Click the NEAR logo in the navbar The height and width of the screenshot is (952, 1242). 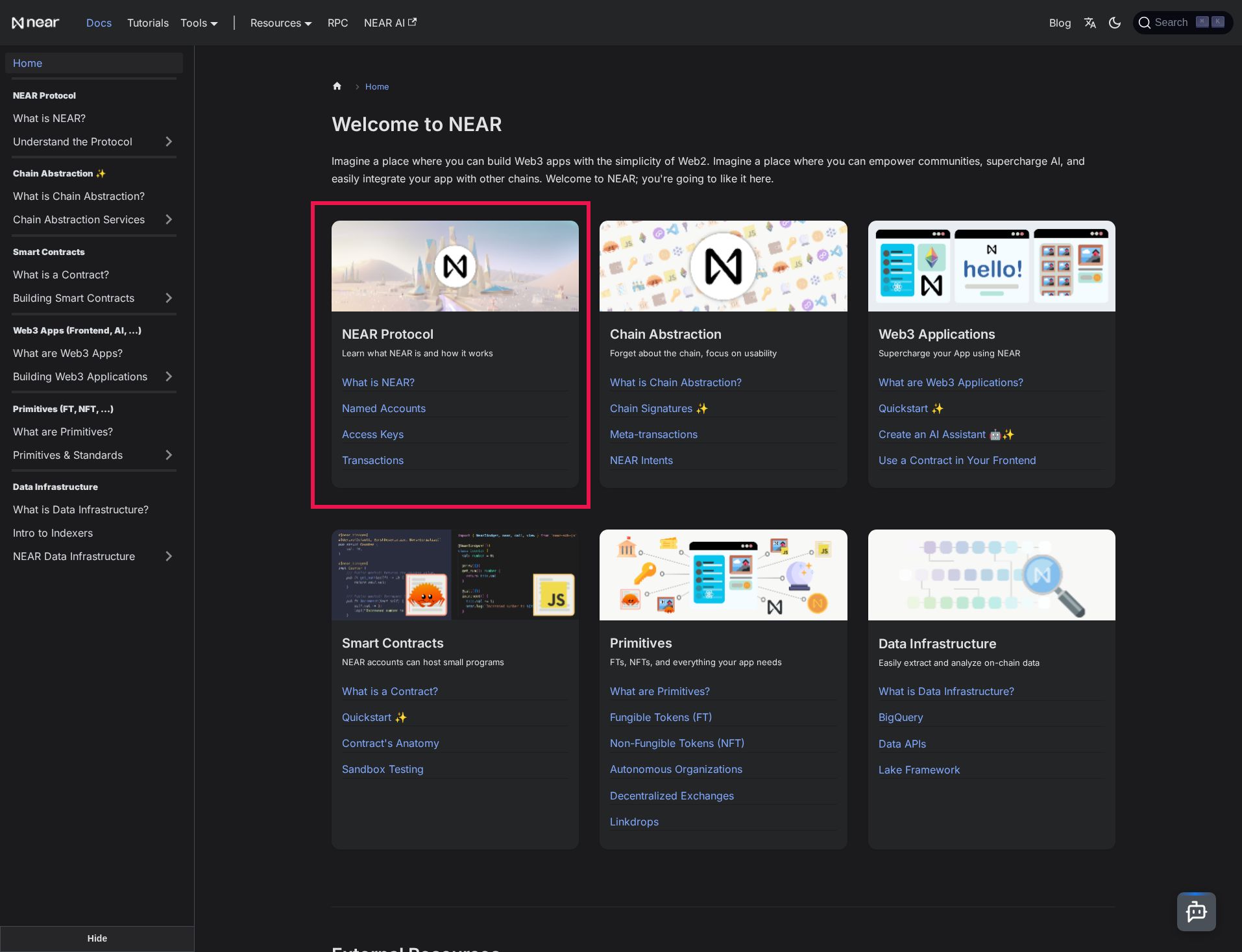[x=36, y=23]
